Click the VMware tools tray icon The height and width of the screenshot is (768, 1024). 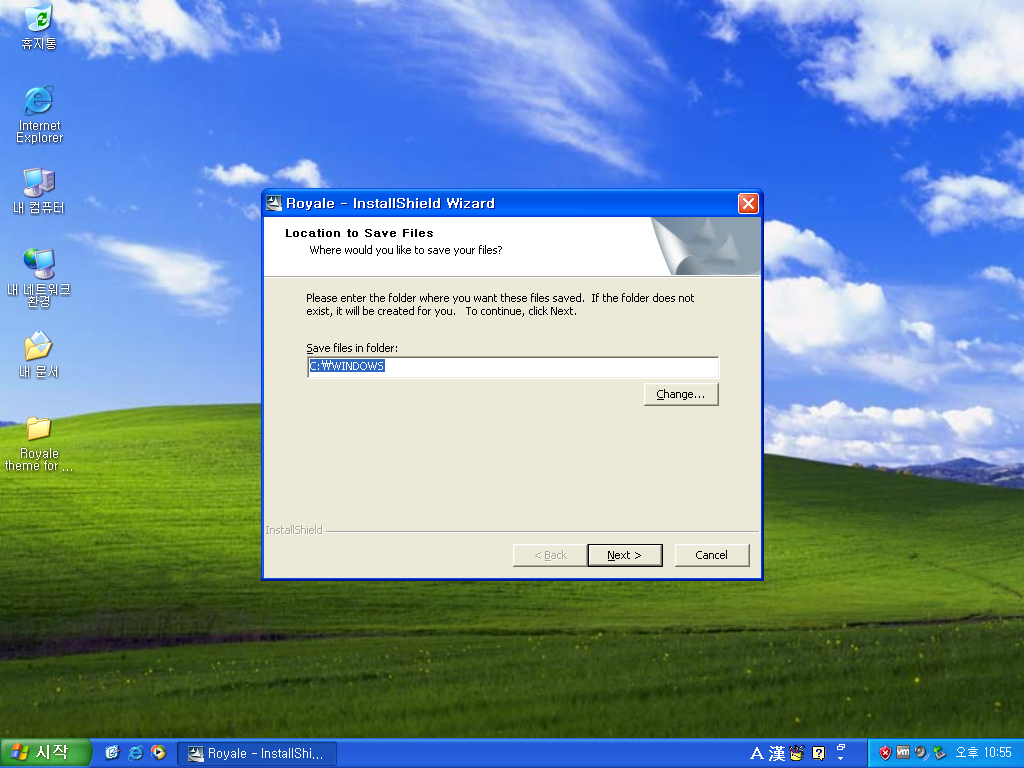903,753
